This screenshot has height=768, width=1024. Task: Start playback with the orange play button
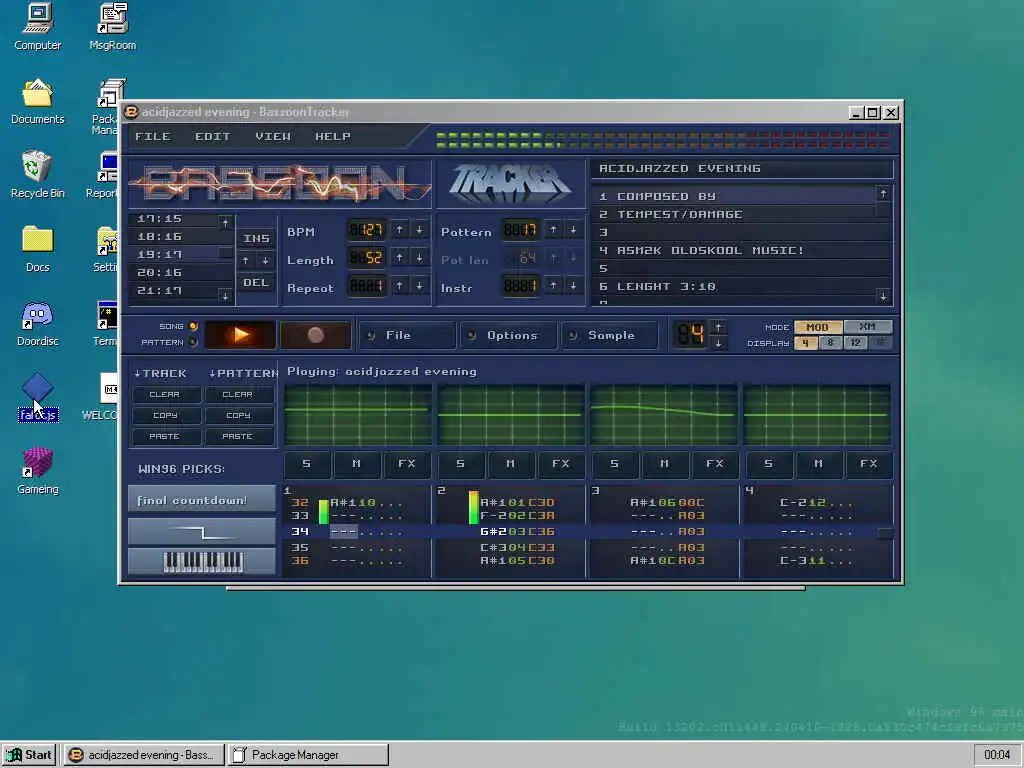pos(240,335)
